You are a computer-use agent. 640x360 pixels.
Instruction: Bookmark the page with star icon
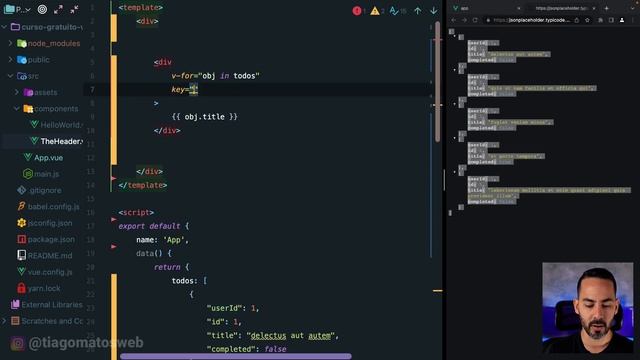(587, 20)
